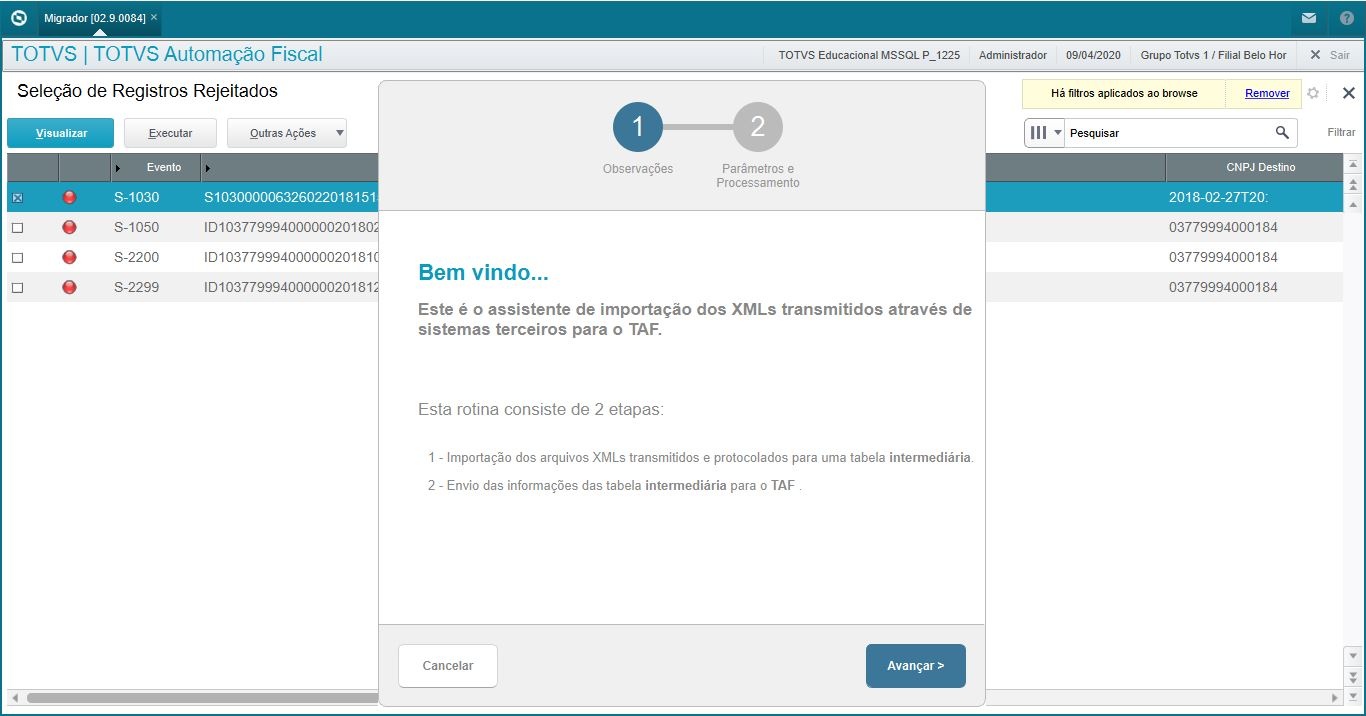Open the help question mark icon
This screenshot has height=716, width=1366.
point(1346,18)
